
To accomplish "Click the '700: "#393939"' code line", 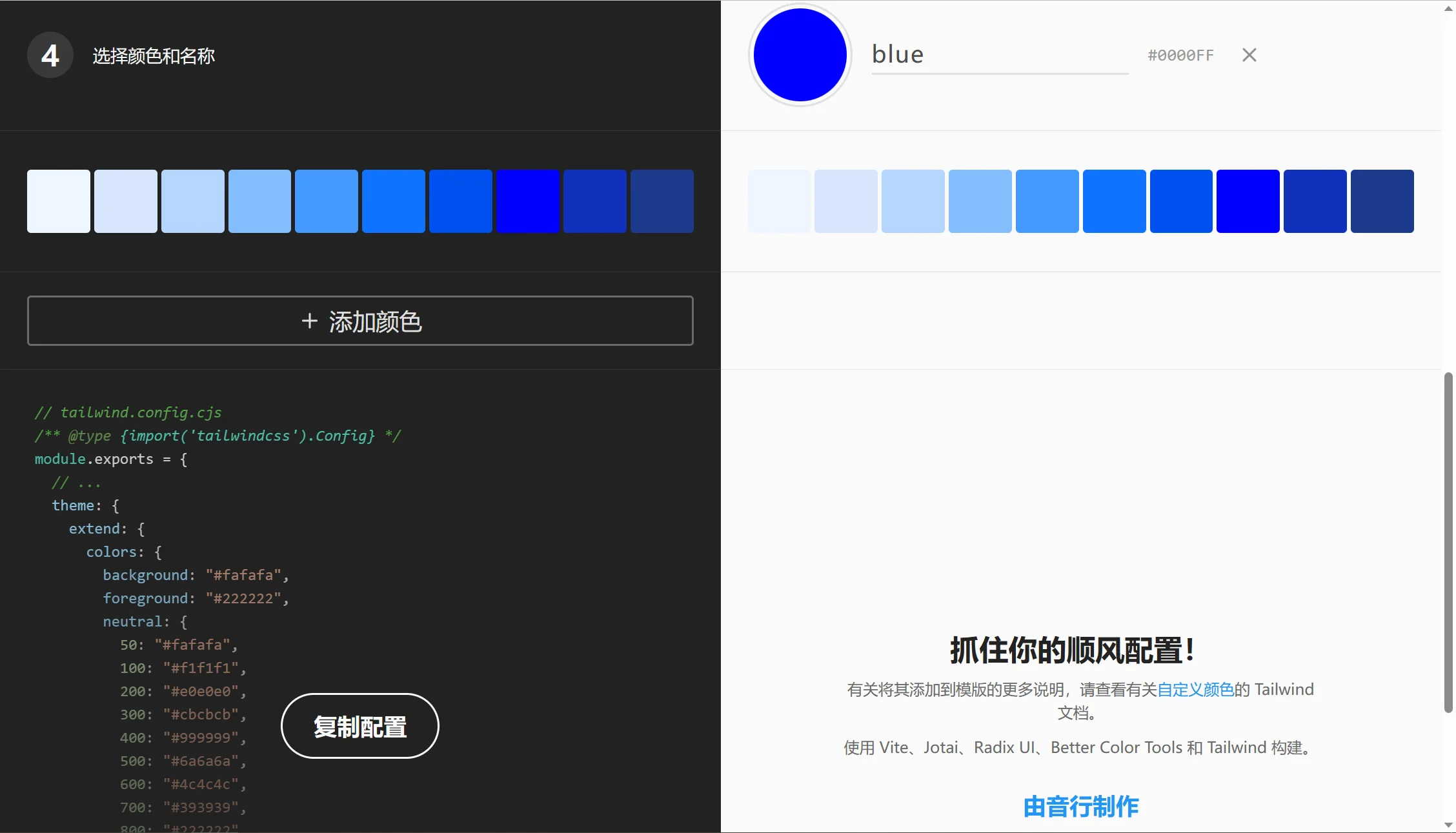I will point(183,807).
